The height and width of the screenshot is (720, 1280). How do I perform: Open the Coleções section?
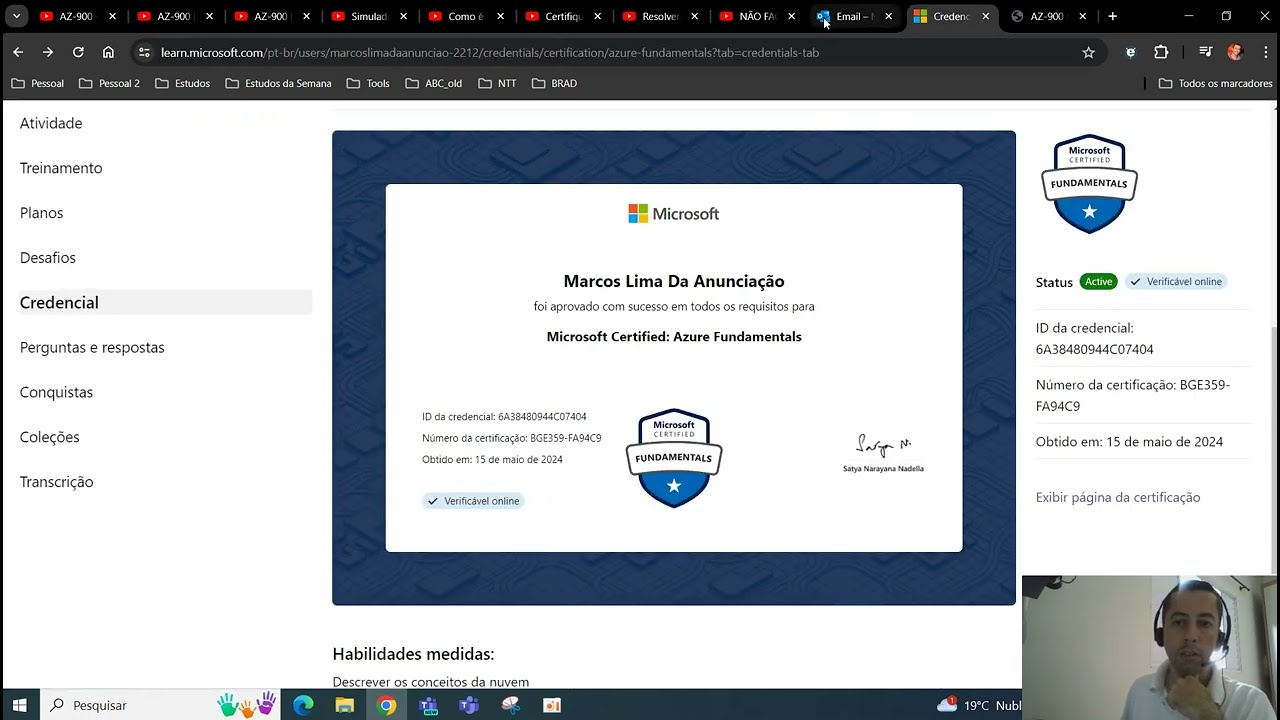click(49, 437)
